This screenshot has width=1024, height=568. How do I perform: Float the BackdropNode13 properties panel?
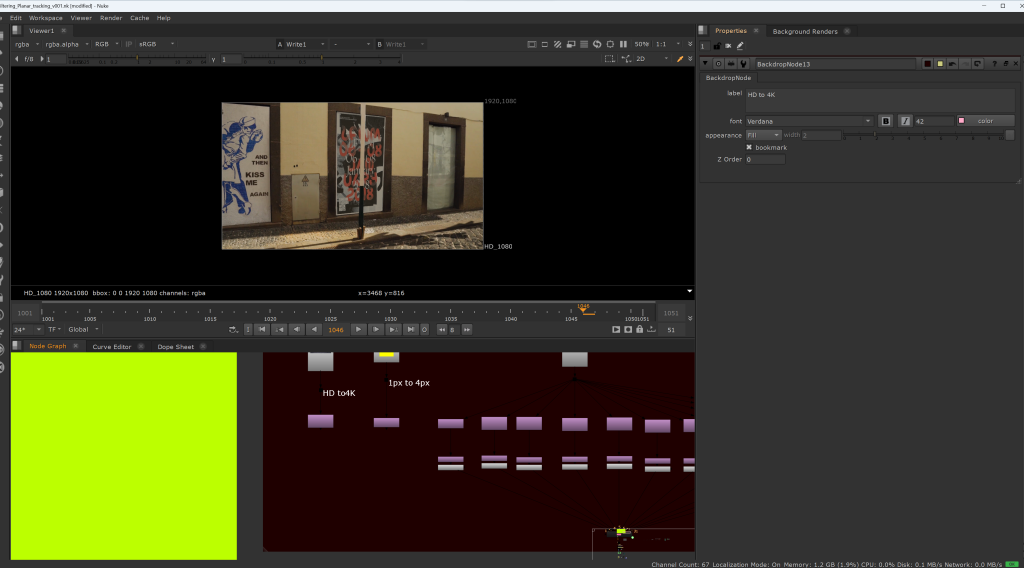[1006, 64]
